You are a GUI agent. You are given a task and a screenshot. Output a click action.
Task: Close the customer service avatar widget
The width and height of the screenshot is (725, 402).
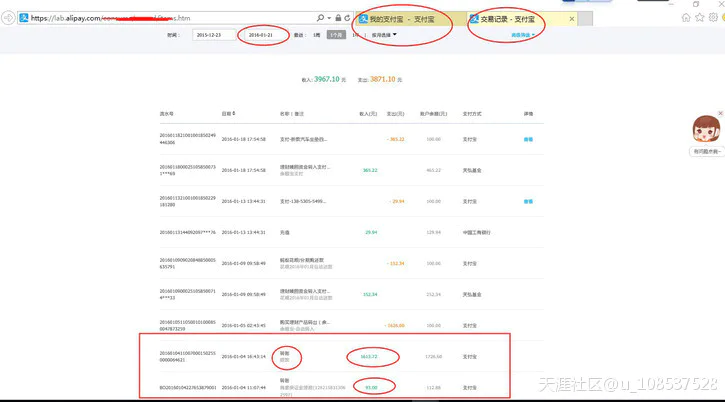pyautogui.click(x=720, y=113)
